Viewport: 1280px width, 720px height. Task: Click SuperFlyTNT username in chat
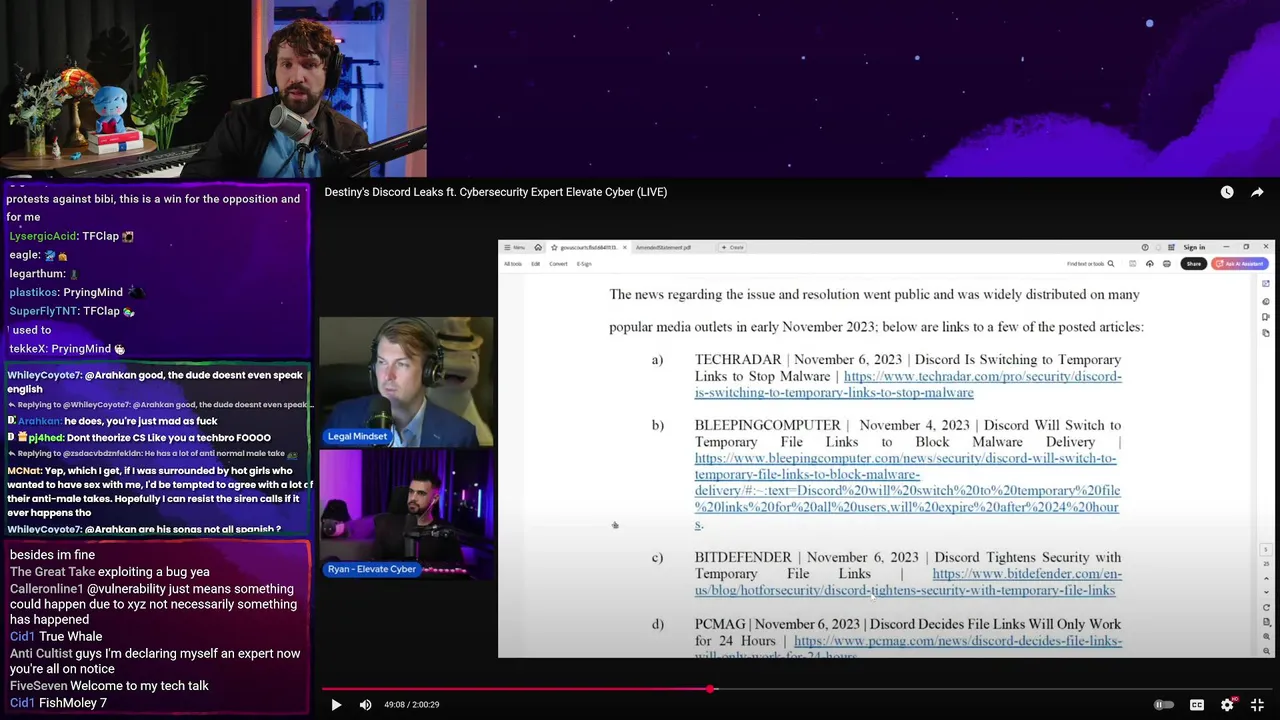[x=43, y=311]
